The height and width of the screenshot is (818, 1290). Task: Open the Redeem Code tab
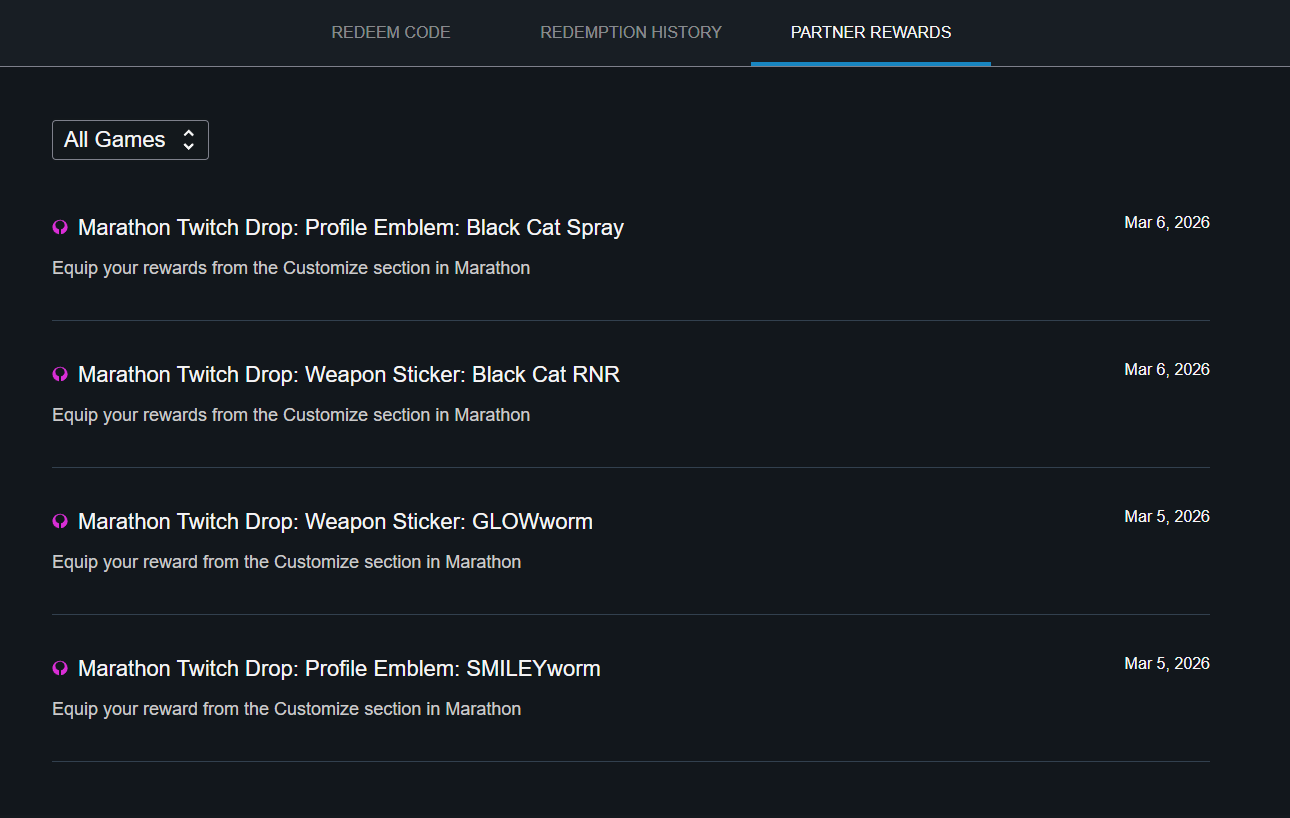pos(390,33)
